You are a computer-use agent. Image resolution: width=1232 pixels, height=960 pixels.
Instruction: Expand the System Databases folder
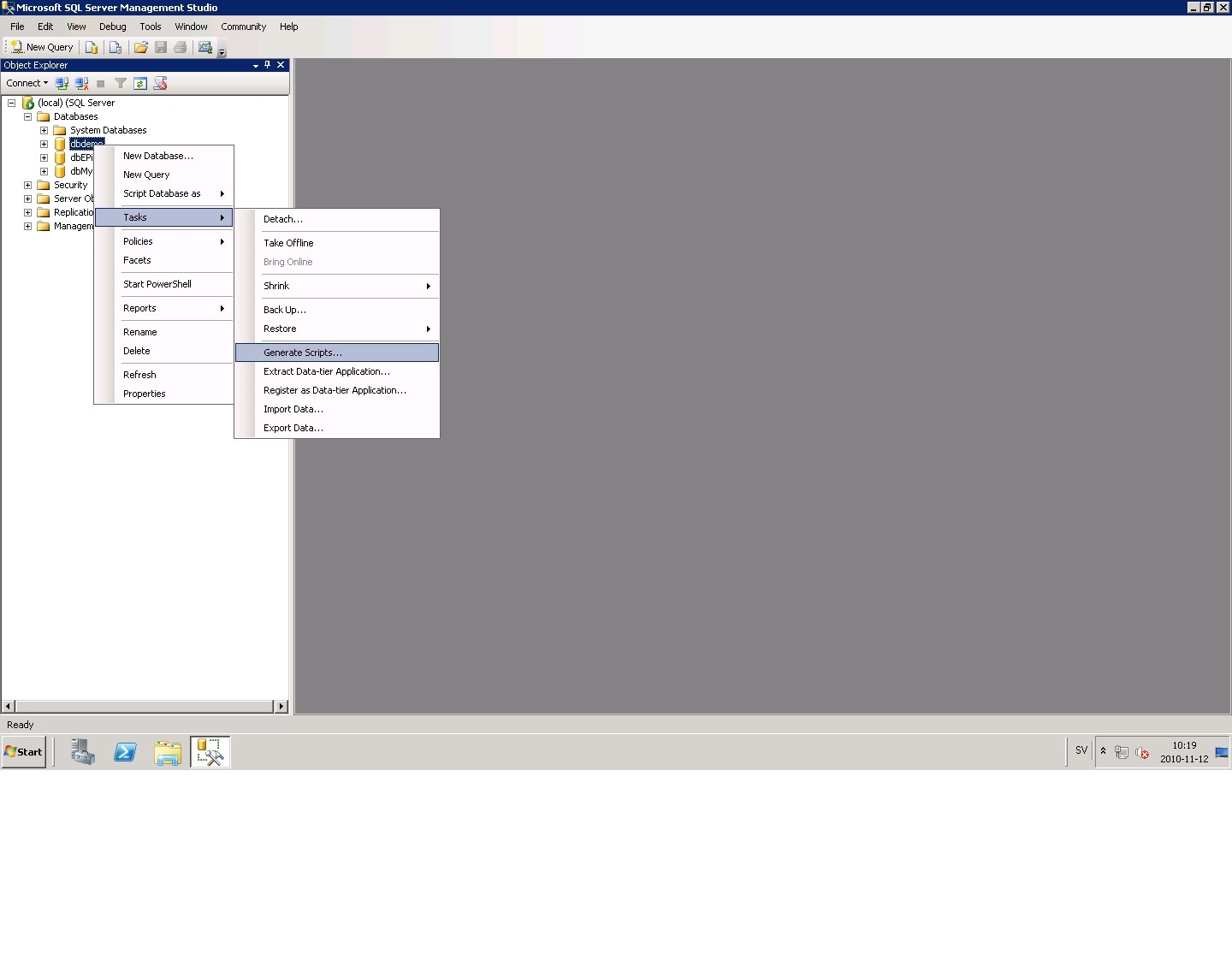(44, 130)
